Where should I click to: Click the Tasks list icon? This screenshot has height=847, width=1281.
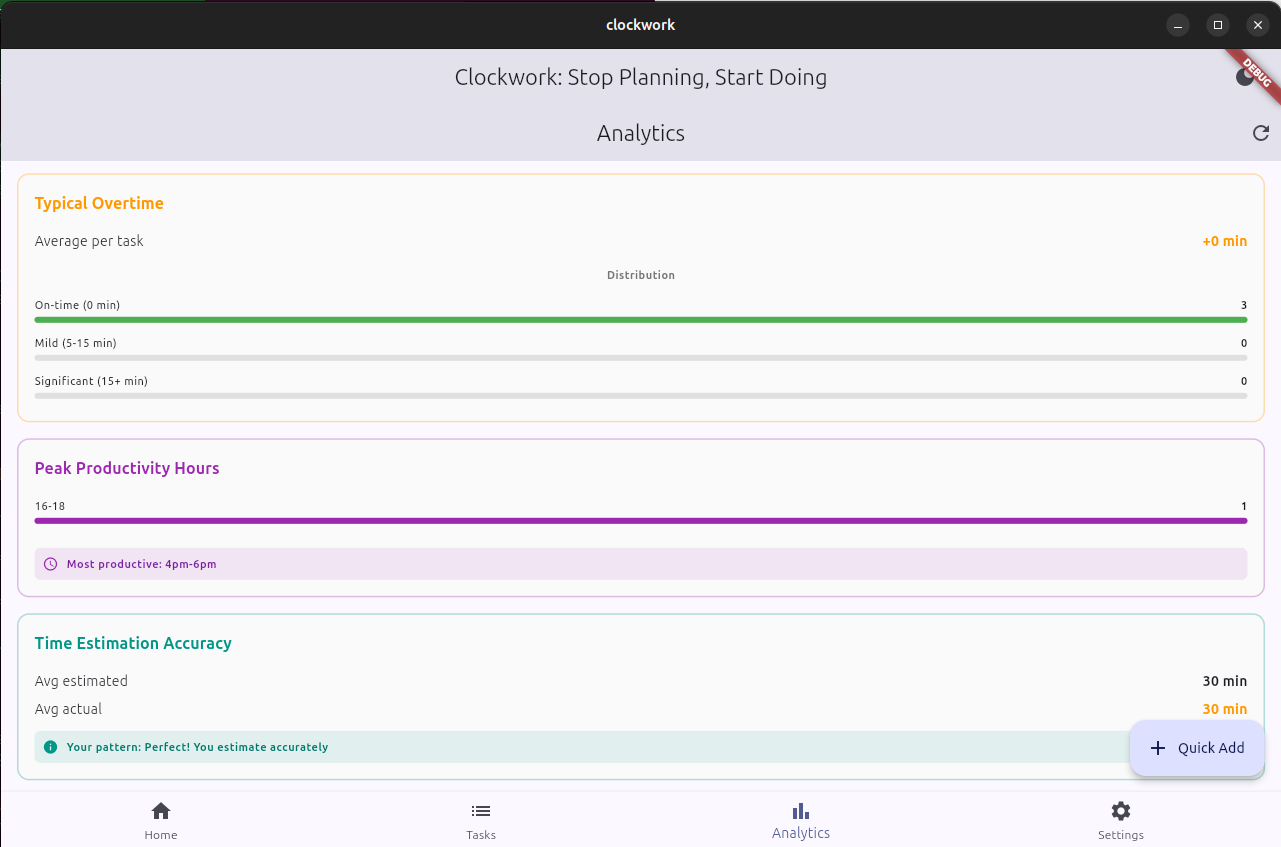click(480, 811)
